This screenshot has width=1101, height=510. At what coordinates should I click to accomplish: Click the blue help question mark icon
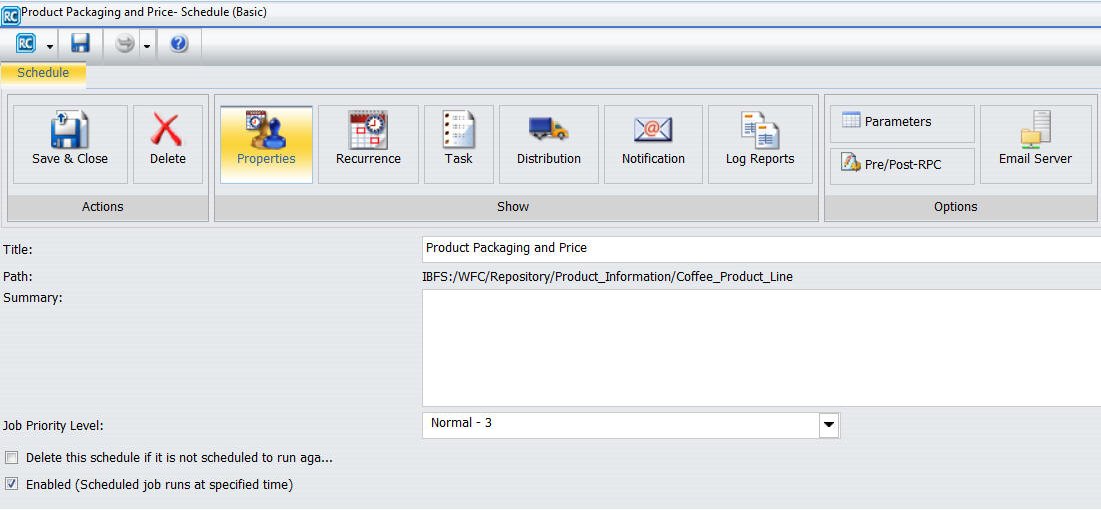(179, 44)
